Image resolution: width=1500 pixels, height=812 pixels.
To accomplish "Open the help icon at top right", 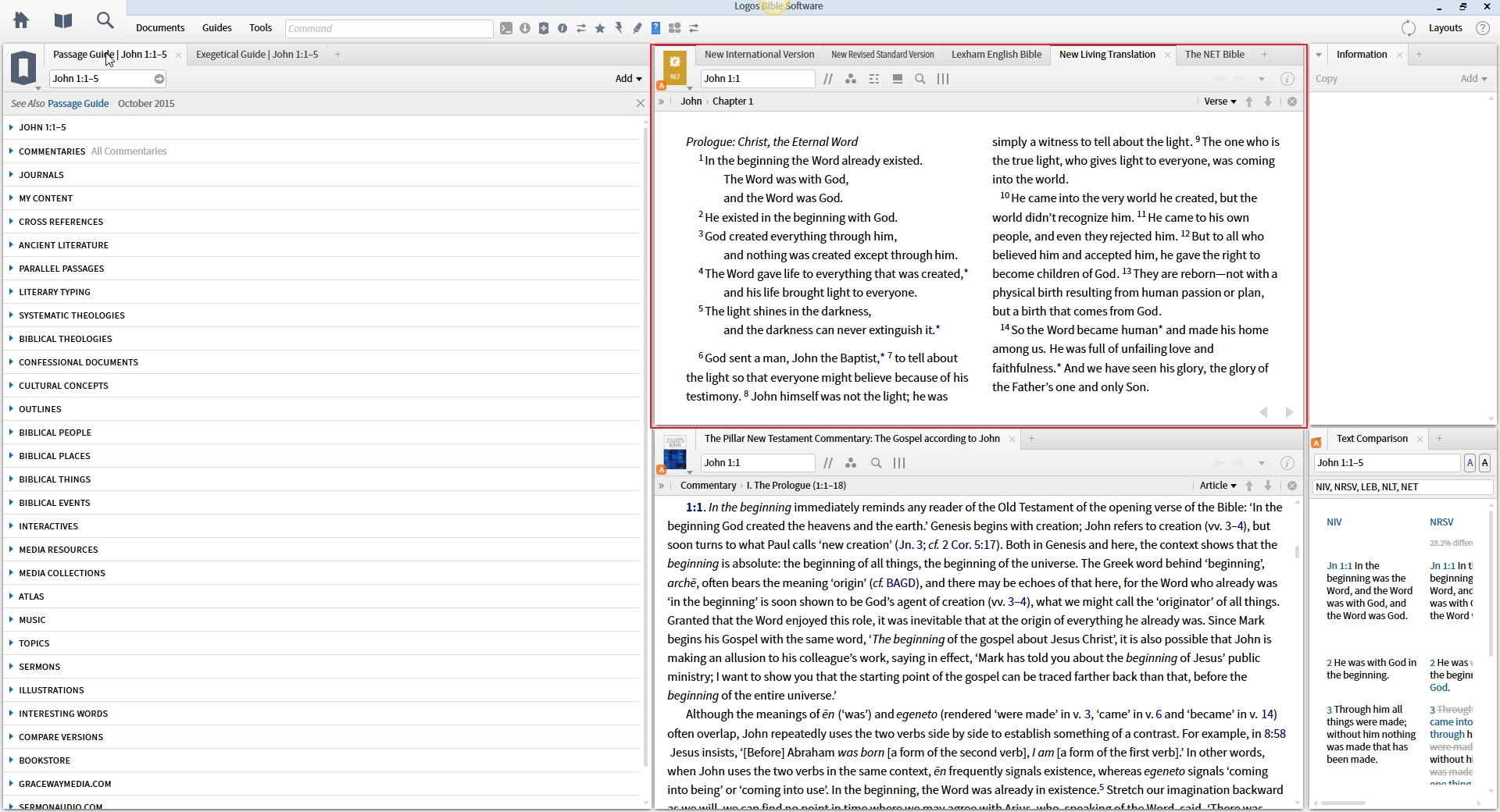I will click(x=1482, y=28).
